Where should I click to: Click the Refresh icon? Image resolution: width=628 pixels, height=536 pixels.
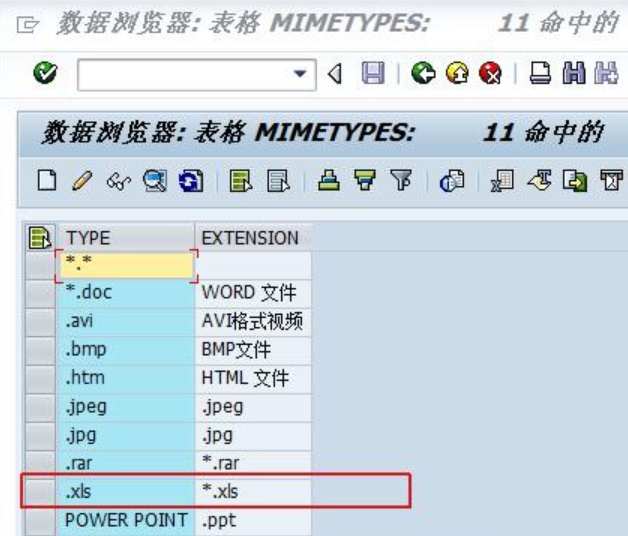point(191,181)
